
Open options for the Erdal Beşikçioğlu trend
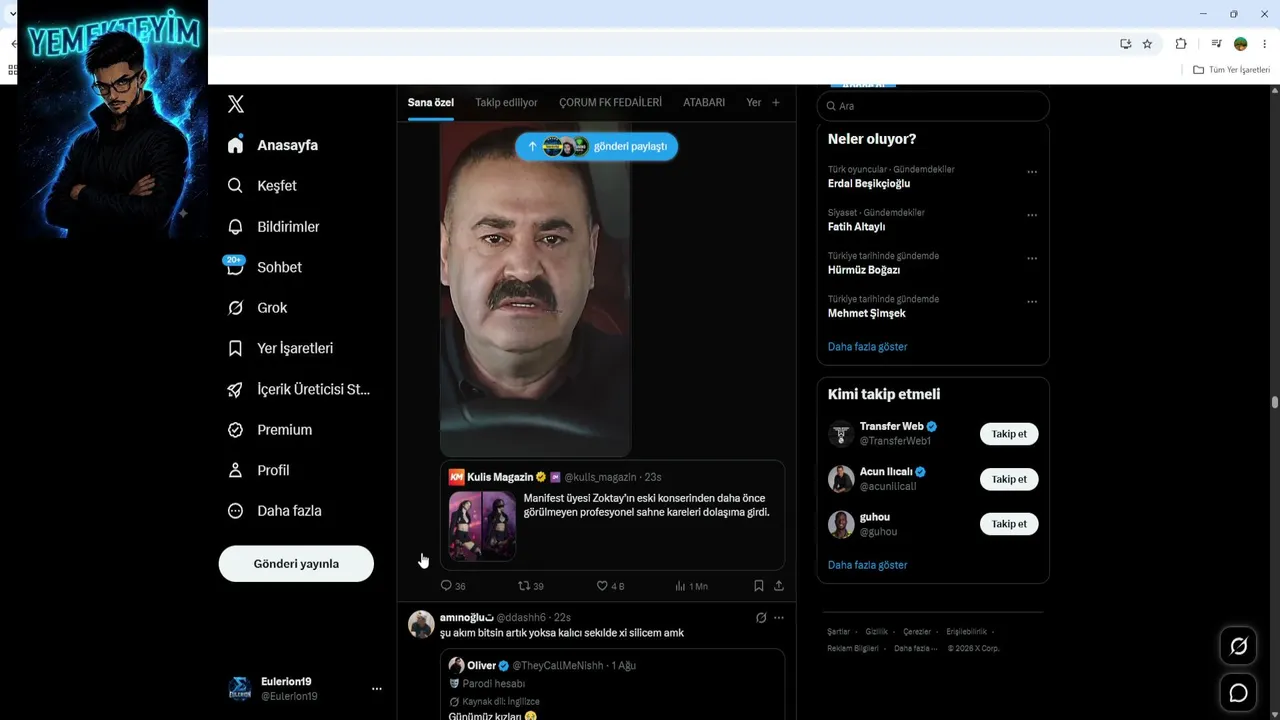click(1032, 172)
